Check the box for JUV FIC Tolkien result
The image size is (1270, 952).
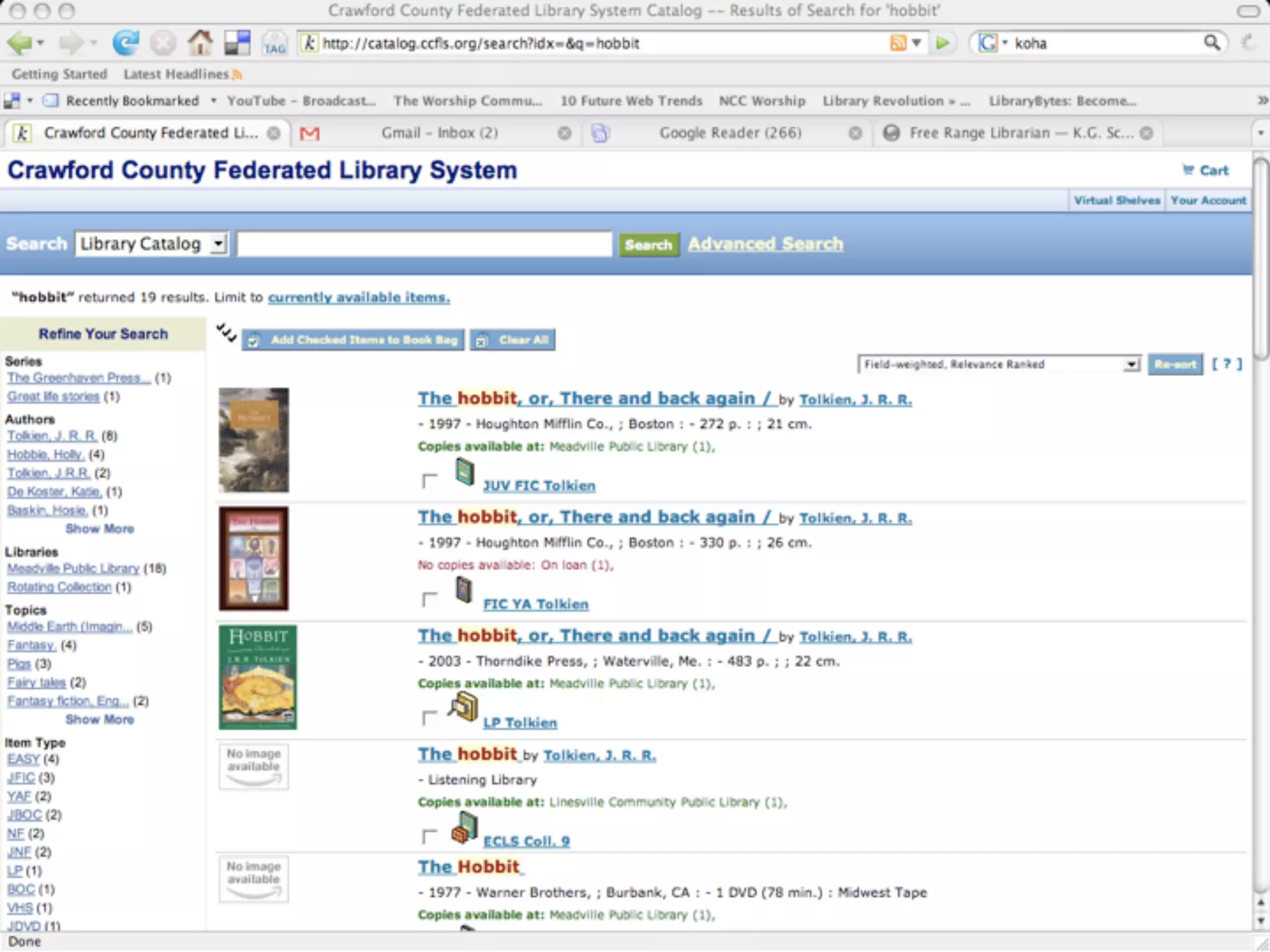(429, 480)
